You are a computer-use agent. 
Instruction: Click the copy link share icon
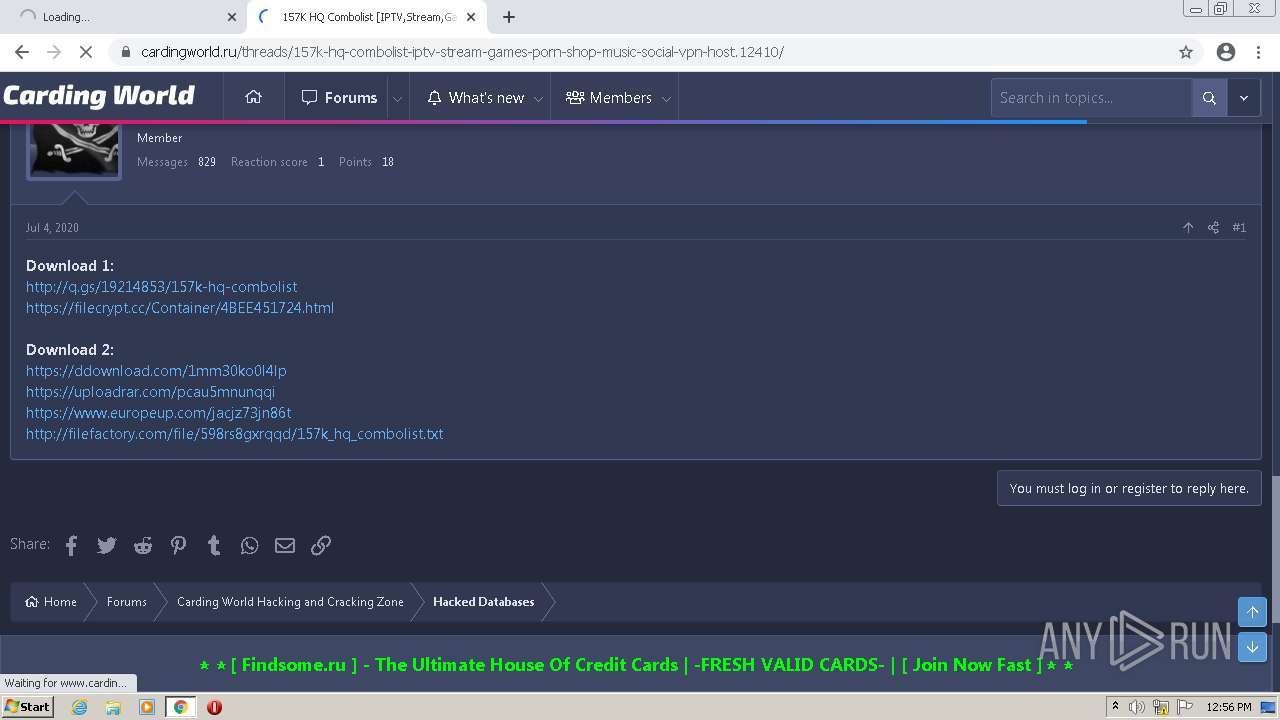click(321, 545)
